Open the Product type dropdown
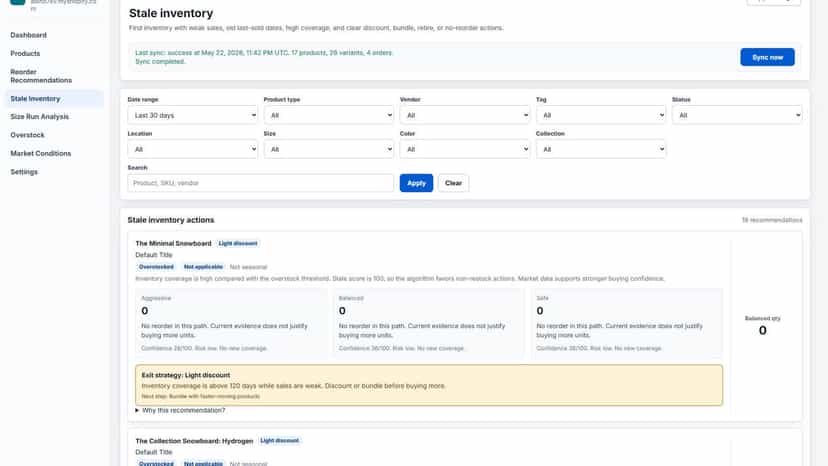The width and height of the screenshot is (828, 466). [328, 115]
